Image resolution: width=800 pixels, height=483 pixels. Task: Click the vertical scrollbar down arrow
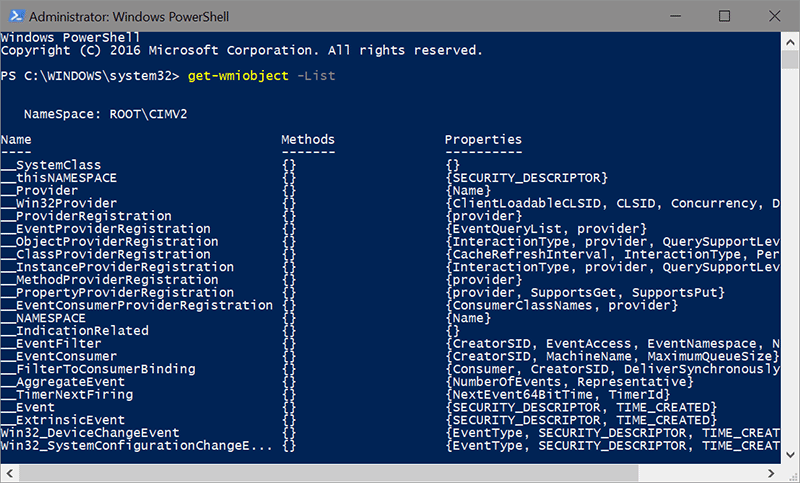pyautogui.click(x=790, y=474)
